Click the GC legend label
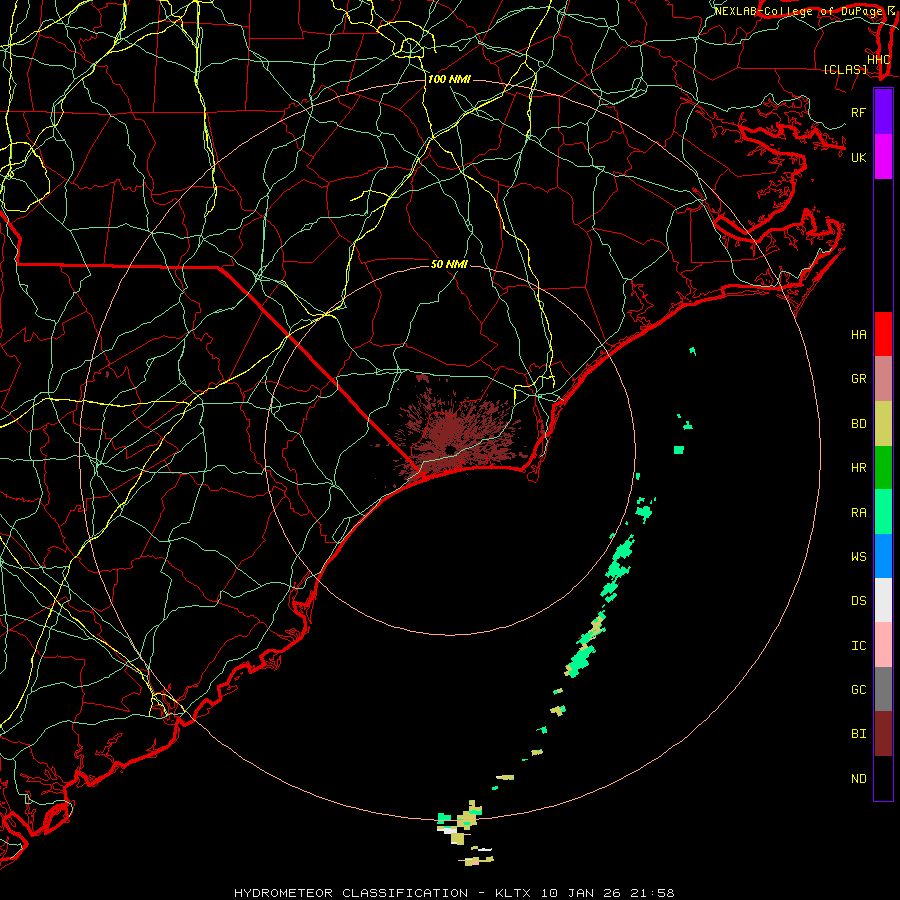900x900 pixels. pyautogui.click(x=858, y=689)
